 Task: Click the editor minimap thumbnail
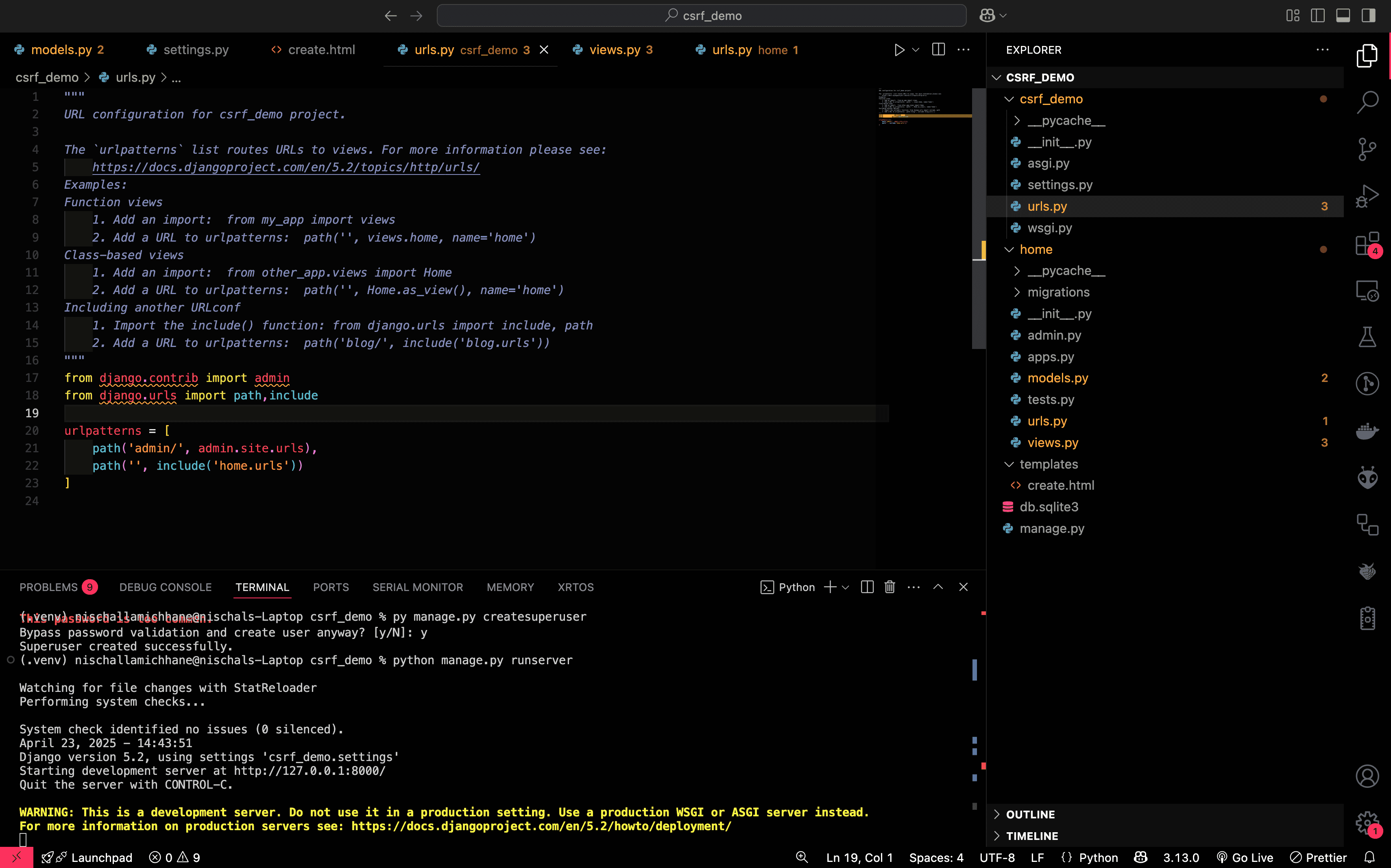[923, 106]
